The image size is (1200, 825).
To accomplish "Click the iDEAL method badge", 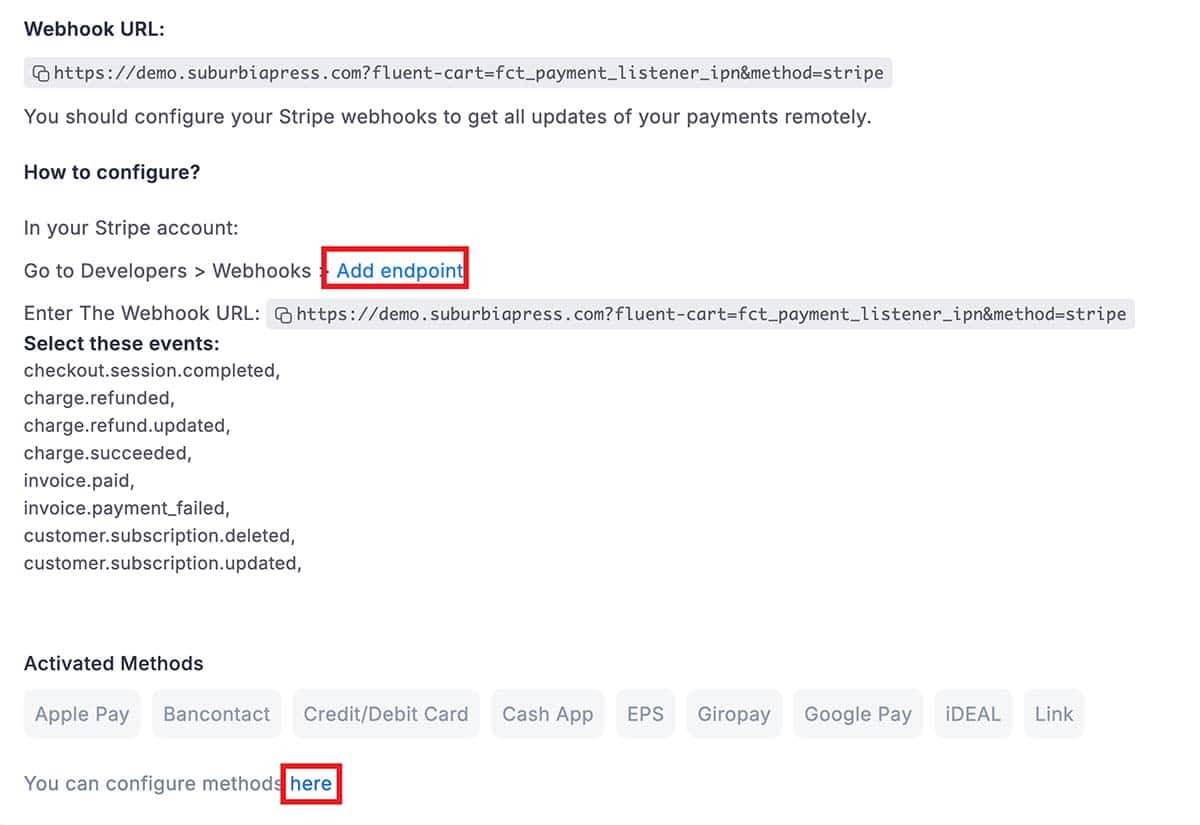I will coord(973,714).
